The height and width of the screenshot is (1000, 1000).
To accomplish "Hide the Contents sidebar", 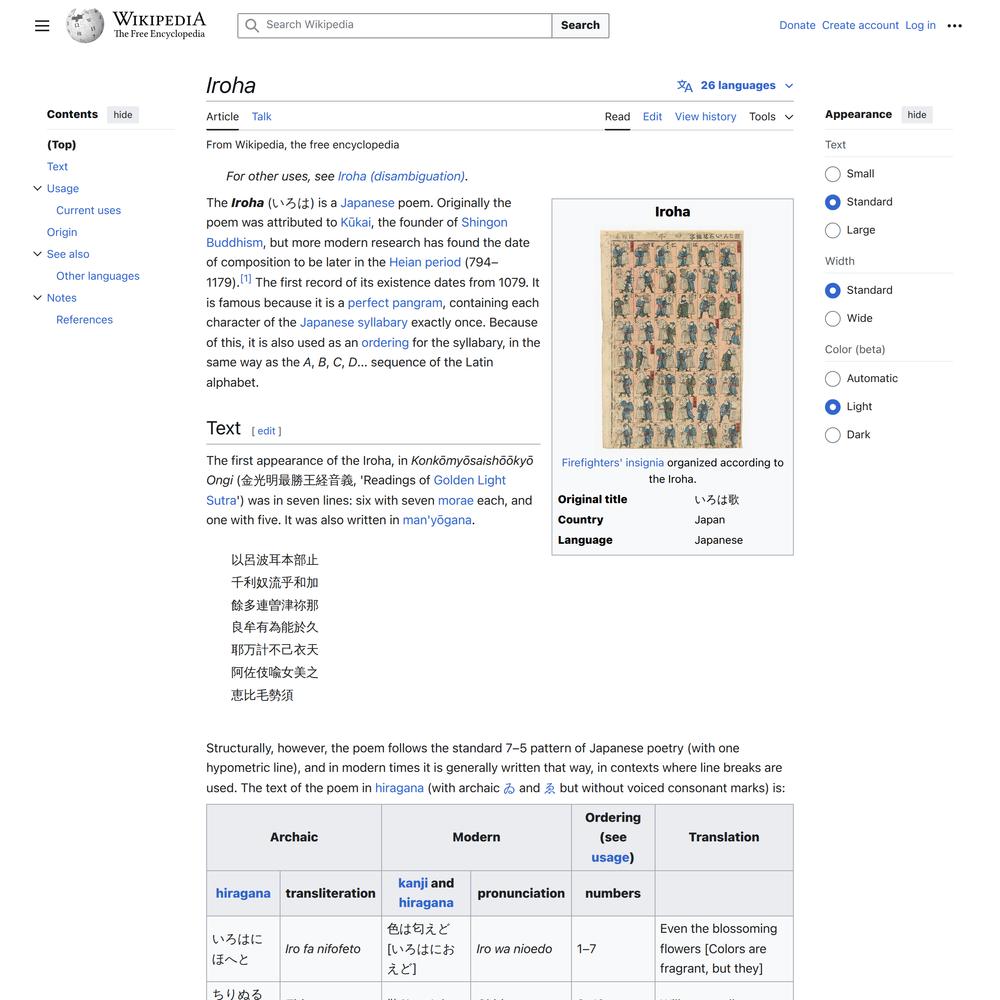I will pos(123,115).
